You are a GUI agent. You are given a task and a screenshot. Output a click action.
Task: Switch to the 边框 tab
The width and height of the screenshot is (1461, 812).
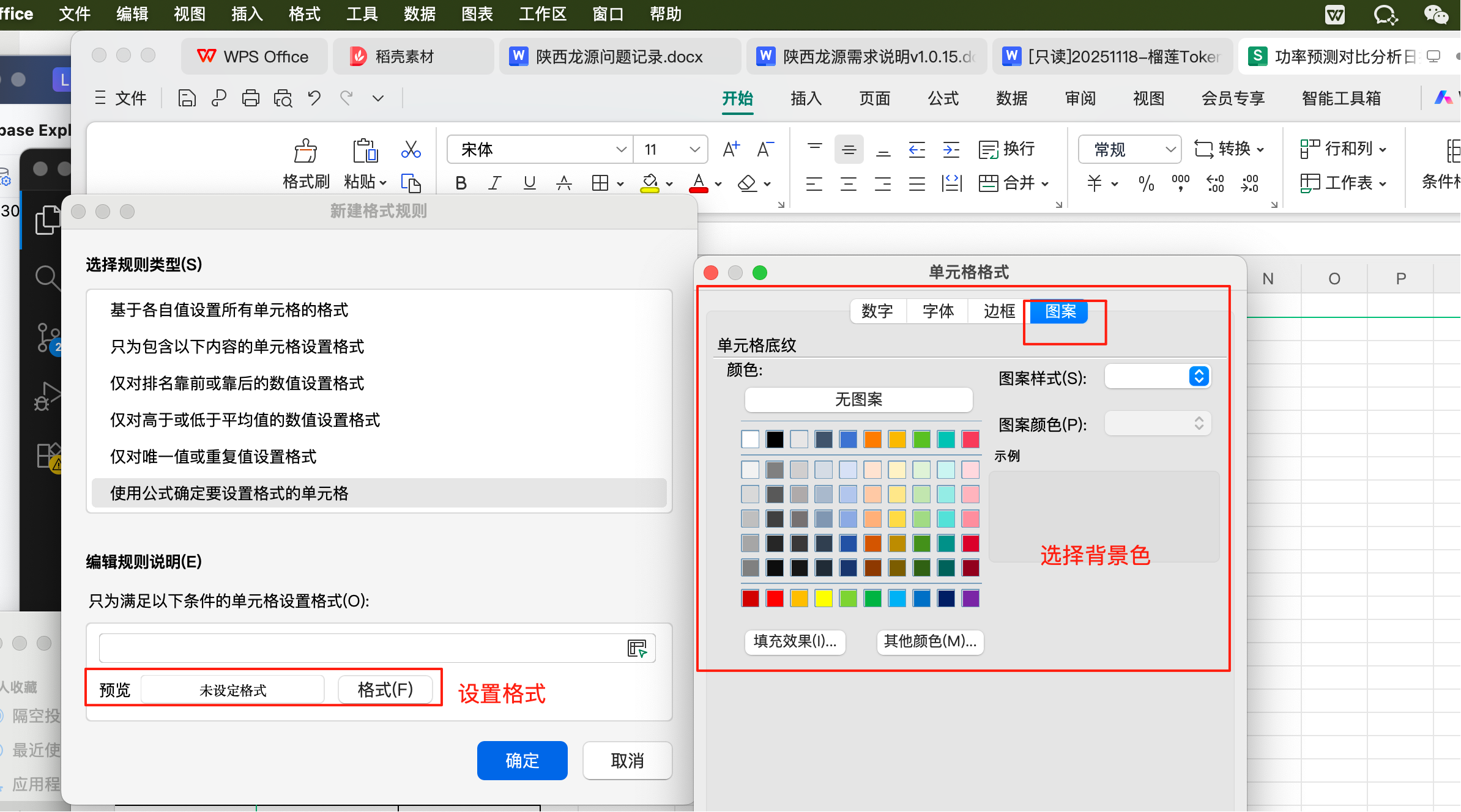(999, 311)
